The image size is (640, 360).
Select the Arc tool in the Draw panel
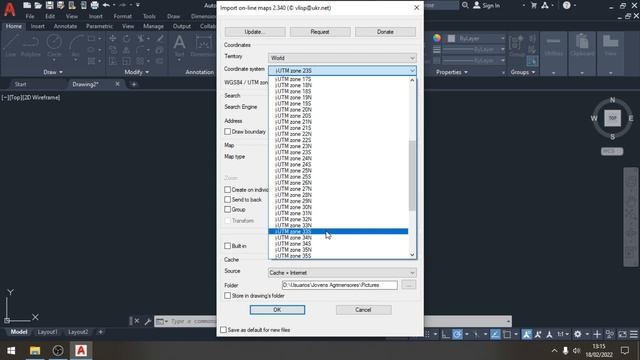pyautogui.click(x=76, y=45)
